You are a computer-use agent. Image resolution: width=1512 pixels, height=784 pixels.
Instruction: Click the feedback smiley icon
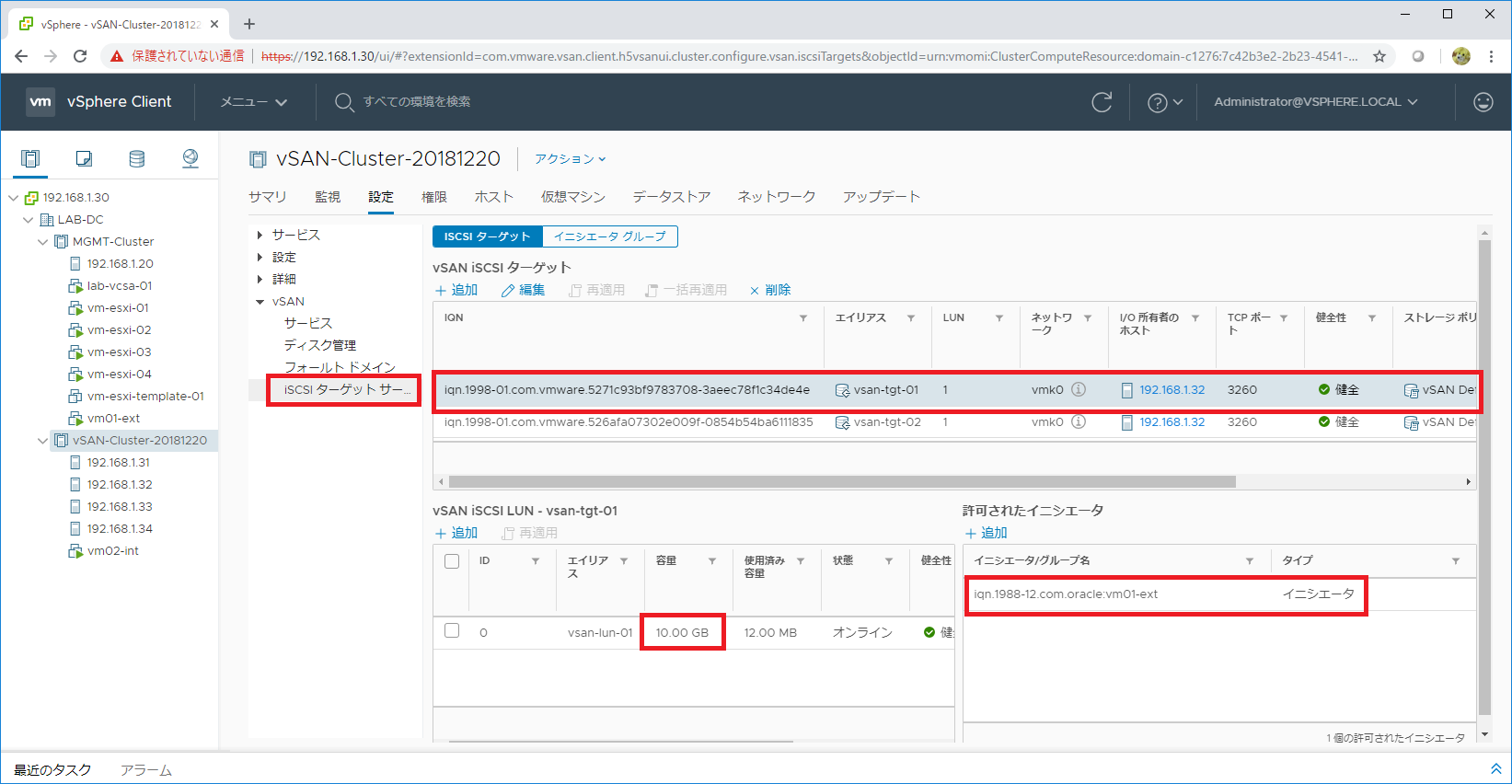click(1483, 102)
